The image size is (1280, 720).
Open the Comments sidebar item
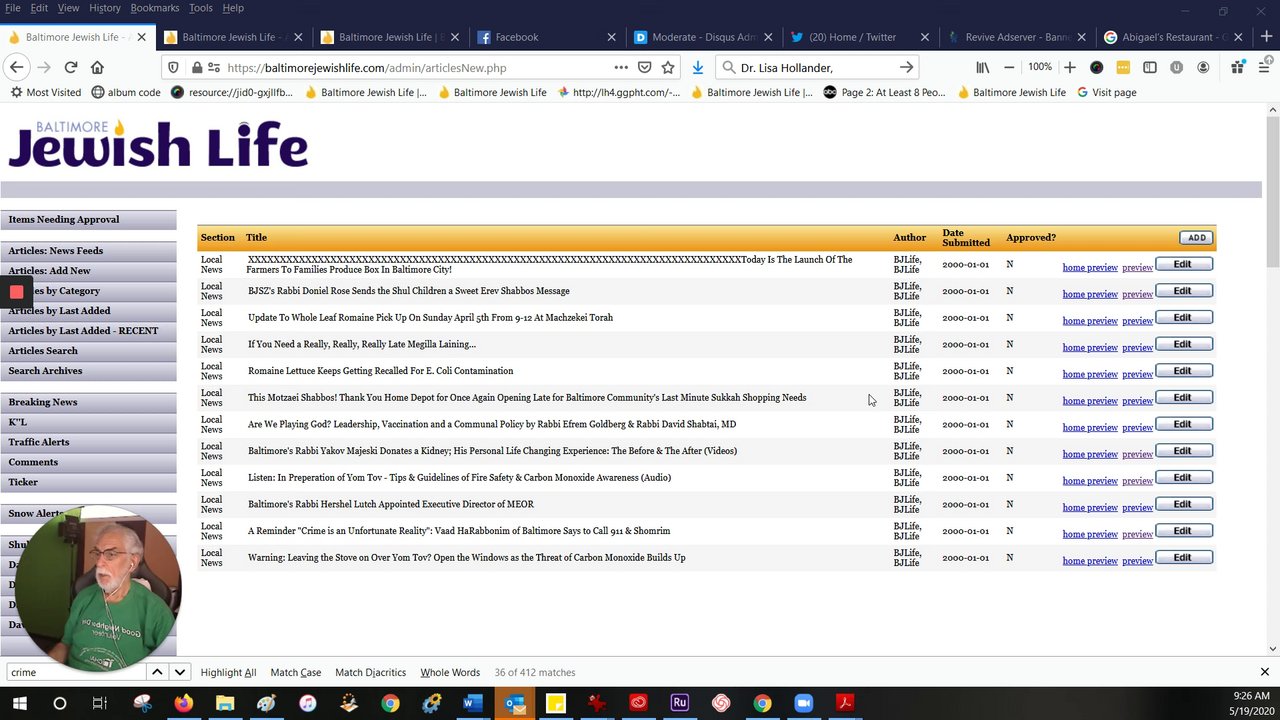pos(88,462)
